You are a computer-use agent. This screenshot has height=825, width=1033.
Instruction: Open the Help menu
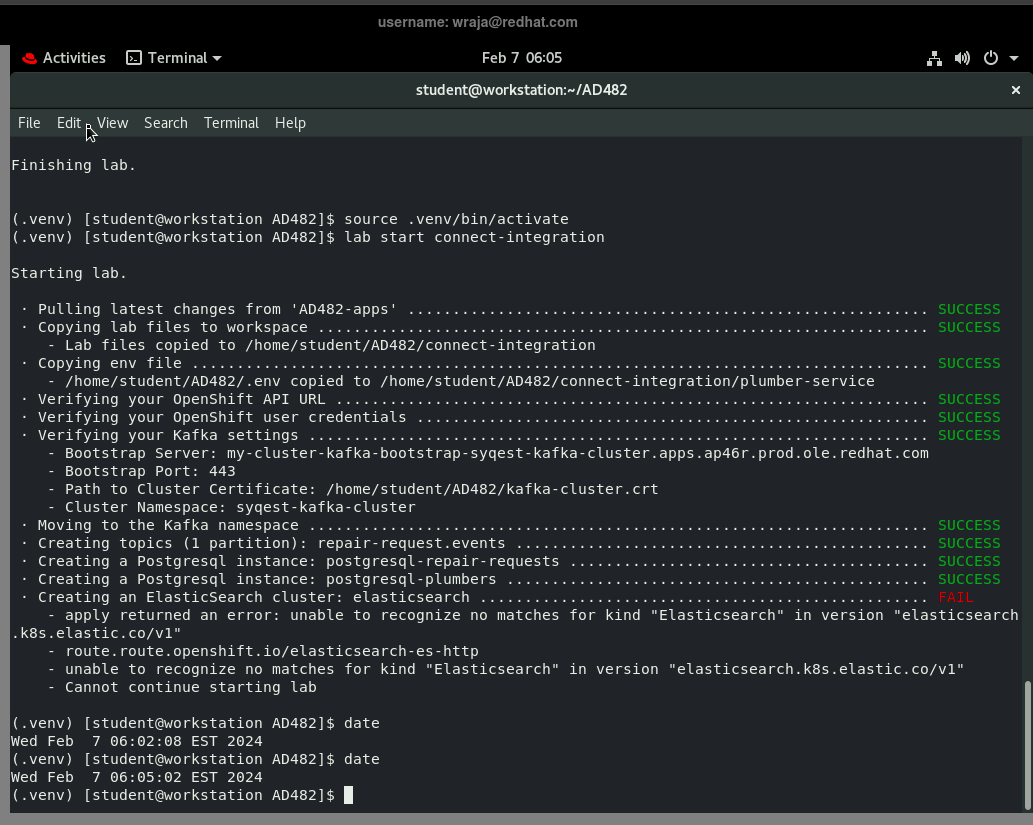(290, 123)
